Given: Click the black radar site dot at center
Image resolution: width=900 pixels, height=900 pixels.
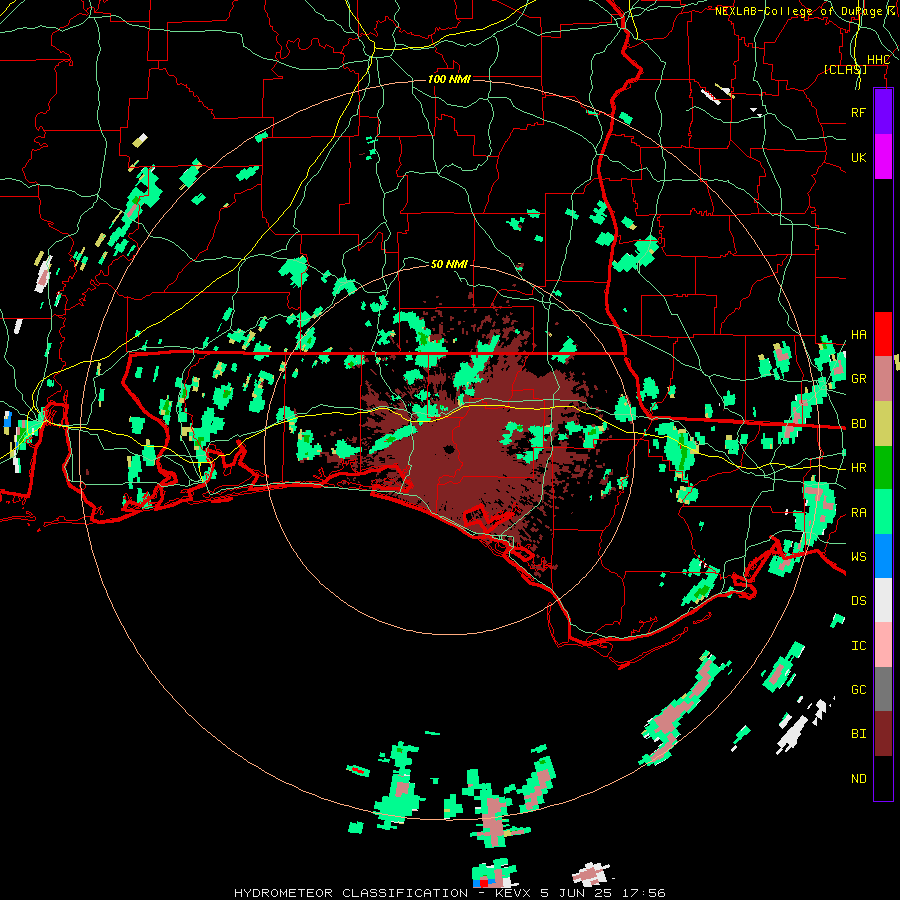Looking at the screenshot, I should pyautogui.click(x=449, y=449).
